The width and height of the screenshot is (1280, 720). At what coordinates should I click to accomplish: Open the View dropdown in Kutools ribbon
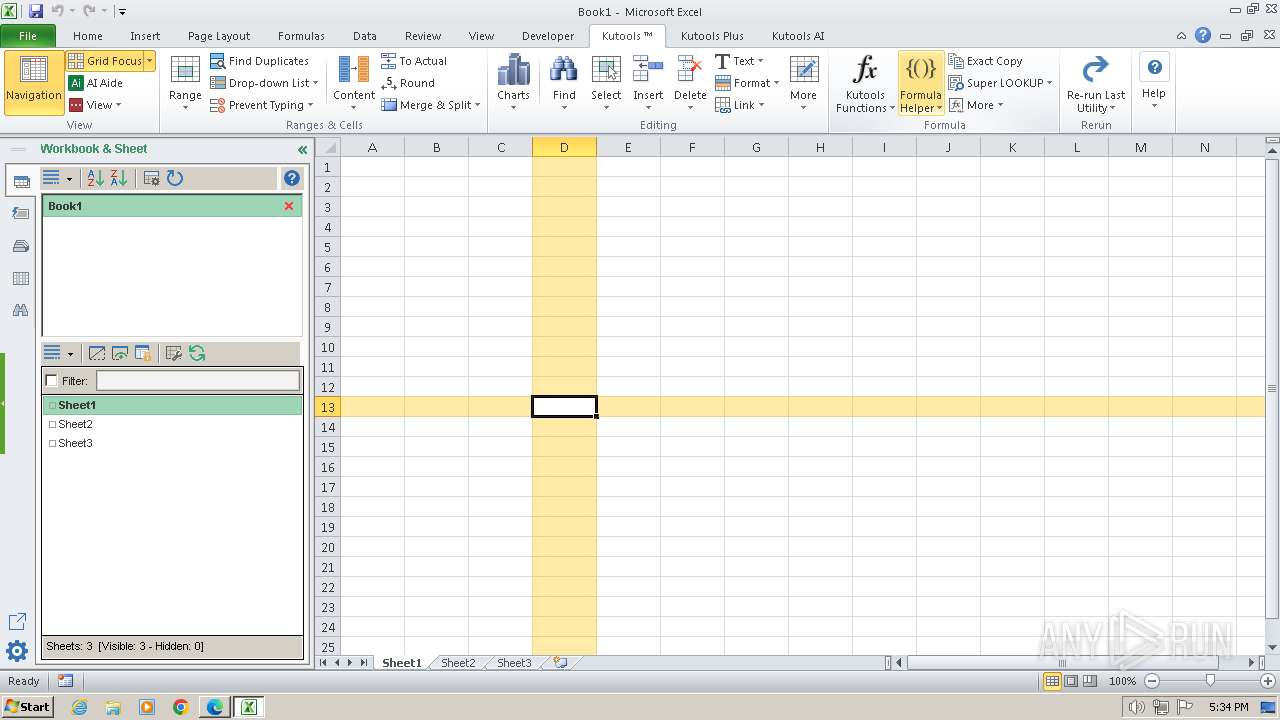(x=95, y=105)
